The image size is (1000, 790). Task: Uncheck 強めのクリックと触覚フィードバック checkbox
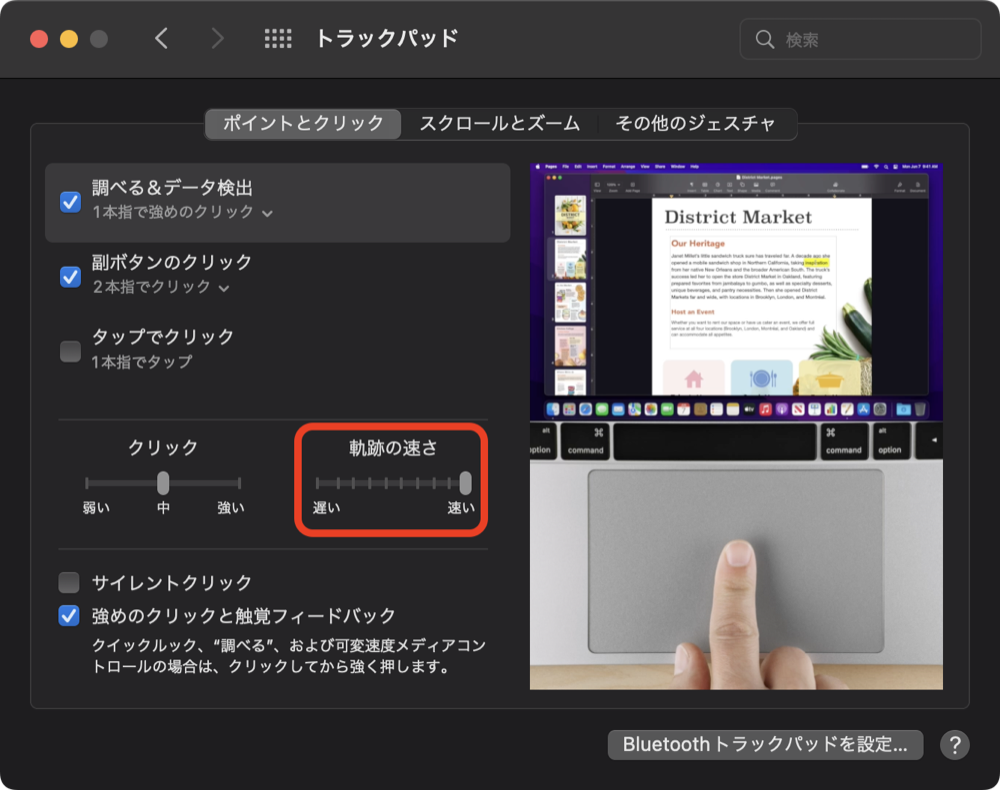coord(69,615)
